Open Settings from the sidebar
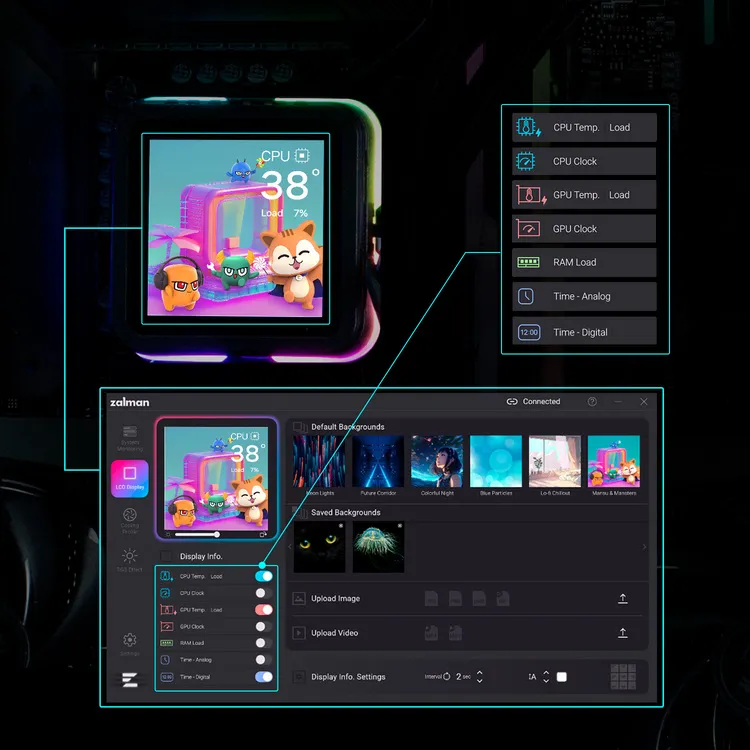The height and width of the screenshot is (750, 750). click(130, 643)
